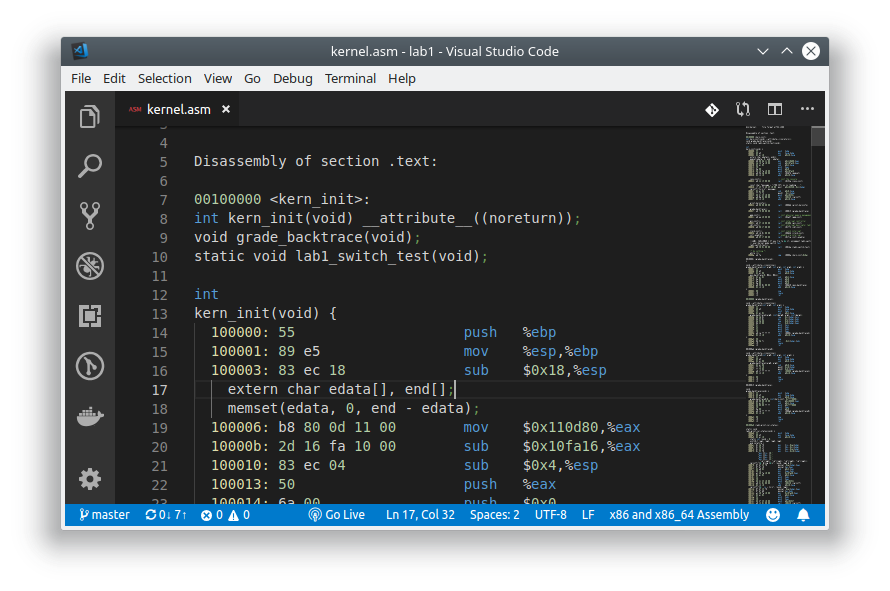Open the More Actions ellipsis menu
Screen dimensions: 890x591
807,109
